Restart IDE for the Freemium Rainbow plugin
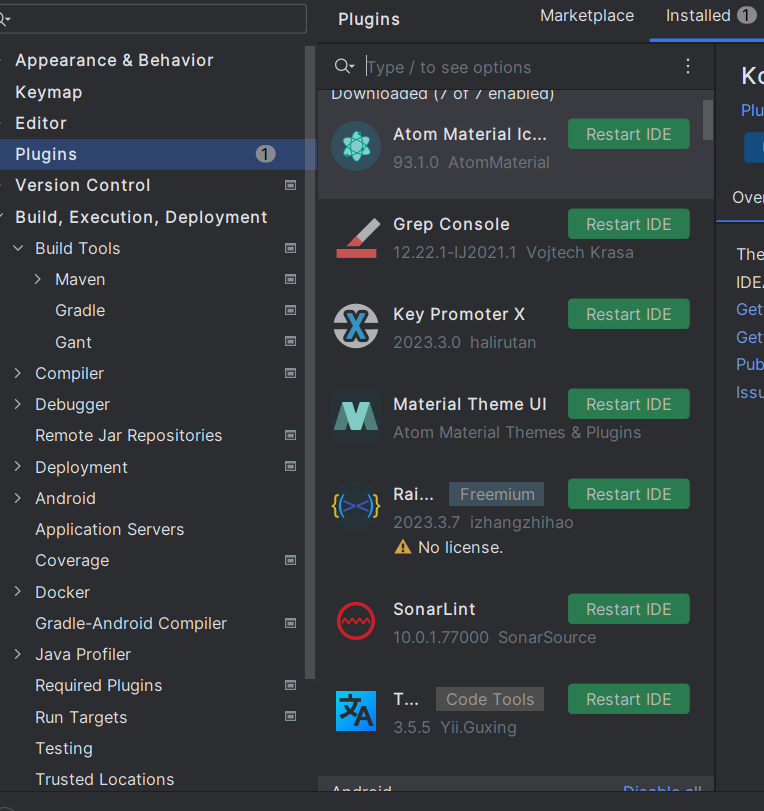The image size is (764, 811). pos(628,494)
